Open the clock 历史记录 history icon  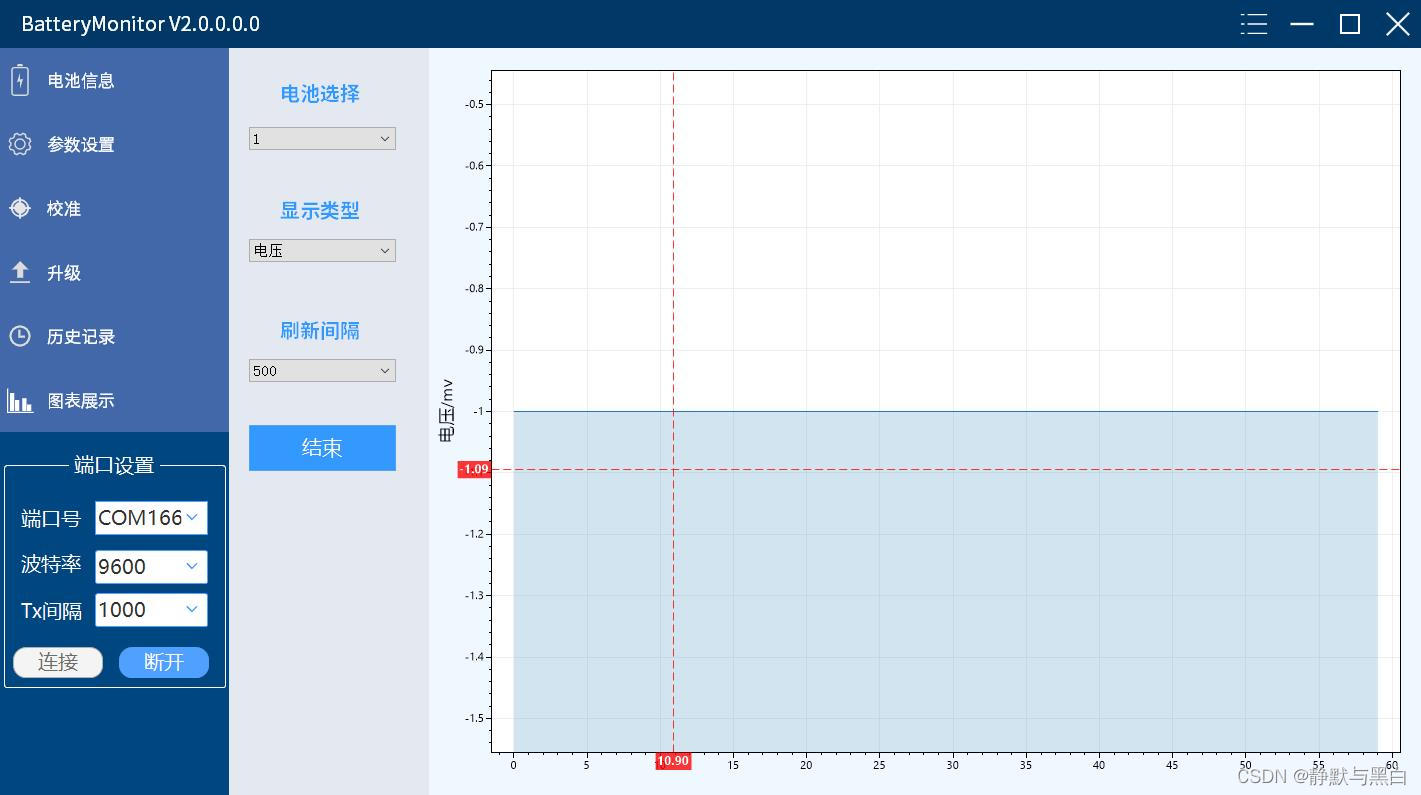20,336
